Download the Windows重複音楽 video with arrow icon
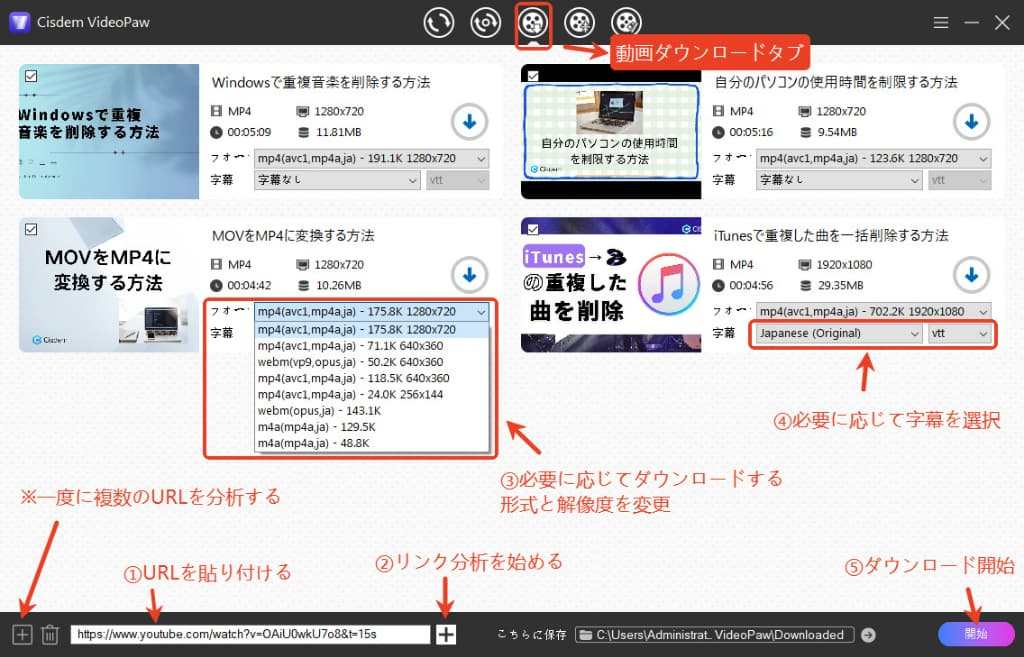 (x=468, y=121)
